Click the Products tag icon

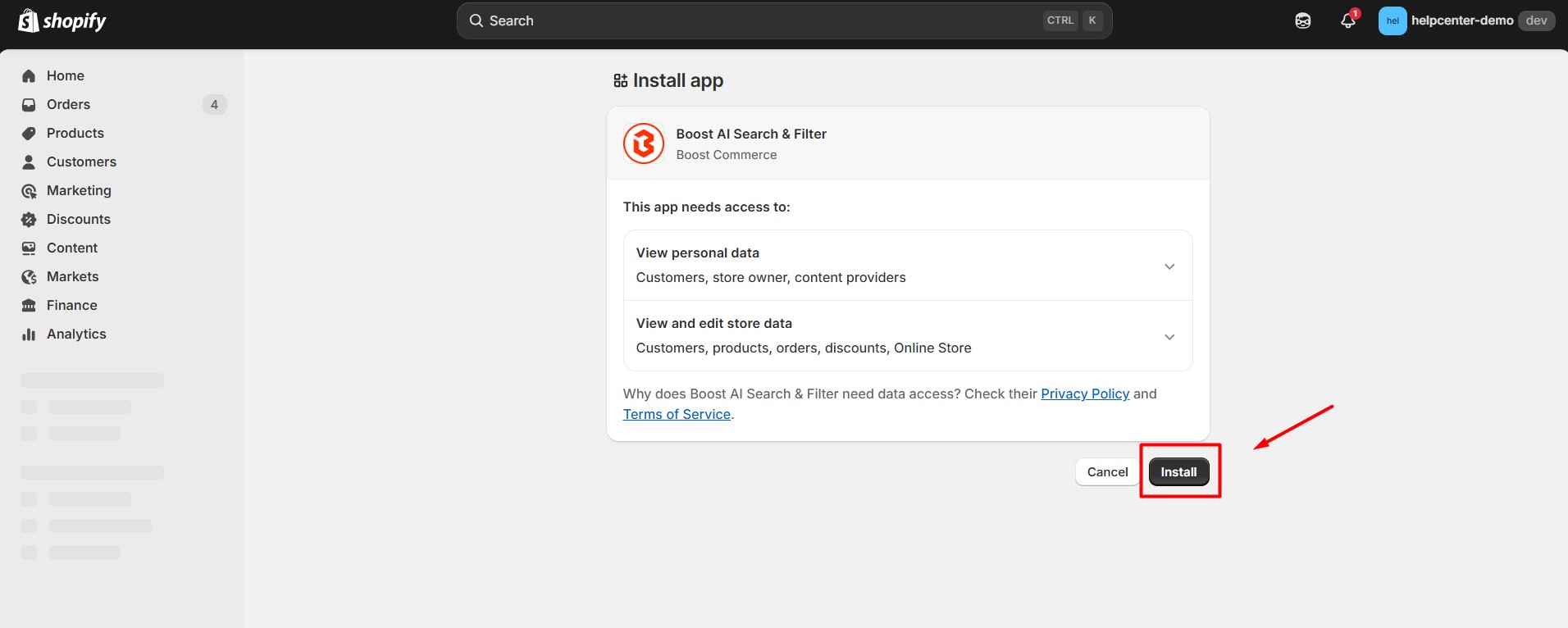(x=29, y=134)
